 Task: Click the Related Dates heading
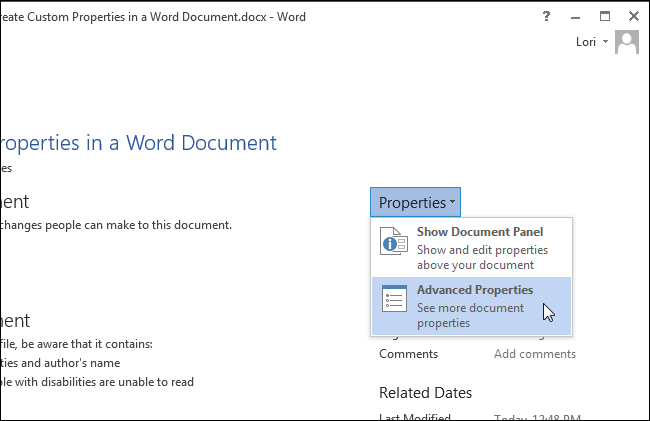(x=425, y=393)
